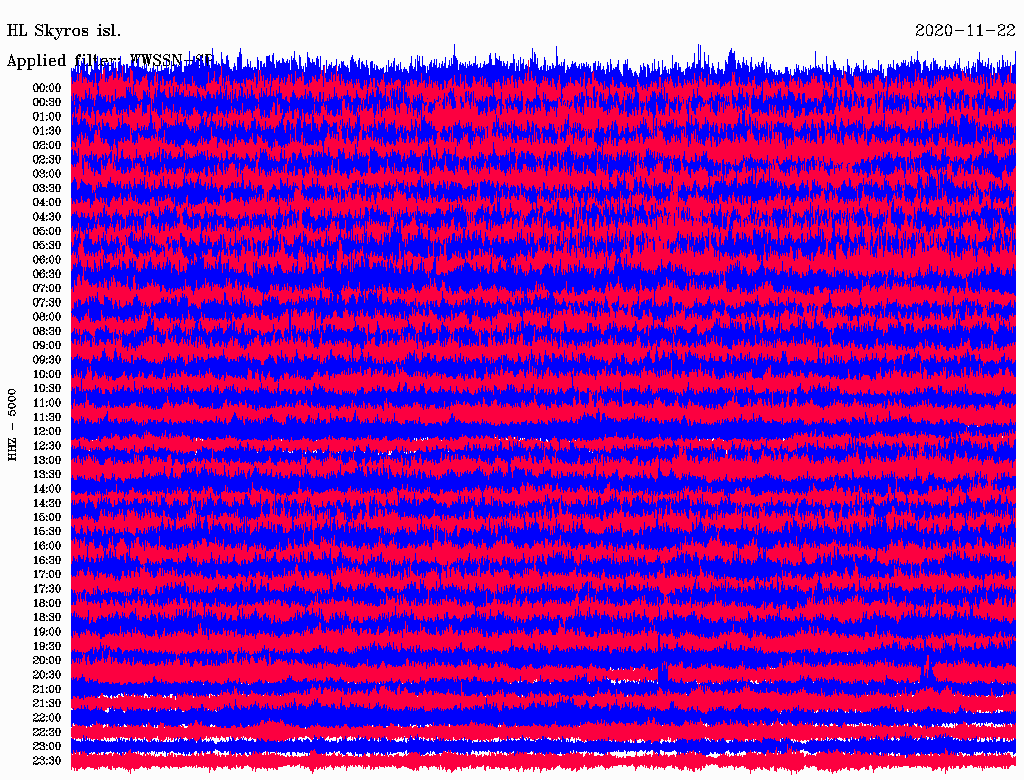Select the 10:30 time label

47,389
